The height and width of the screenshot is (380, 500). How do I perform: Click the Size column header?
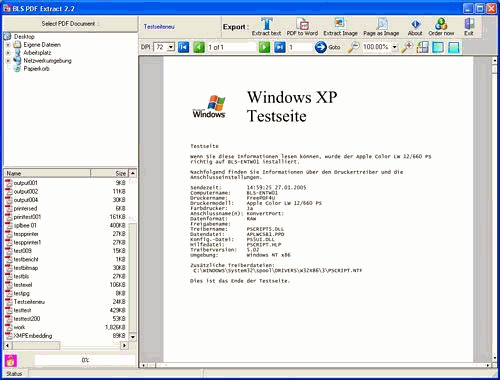(x=109, y=173)
